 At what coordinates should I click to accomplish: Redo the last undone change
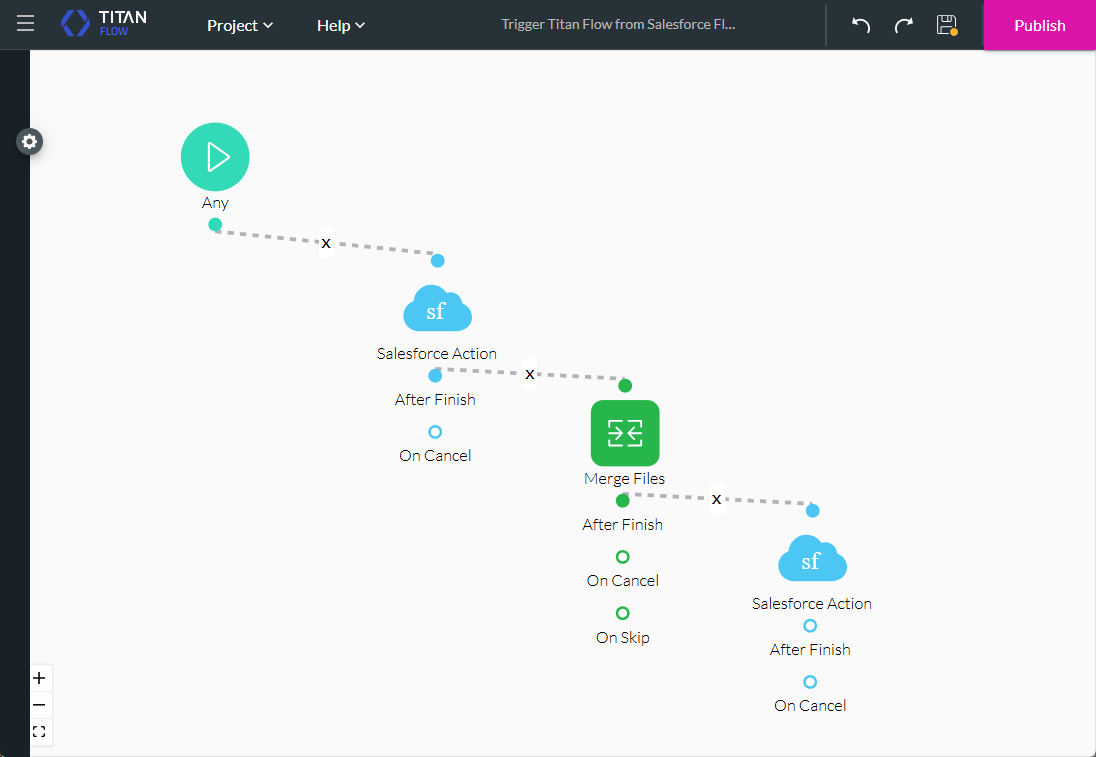pos(904,25)
